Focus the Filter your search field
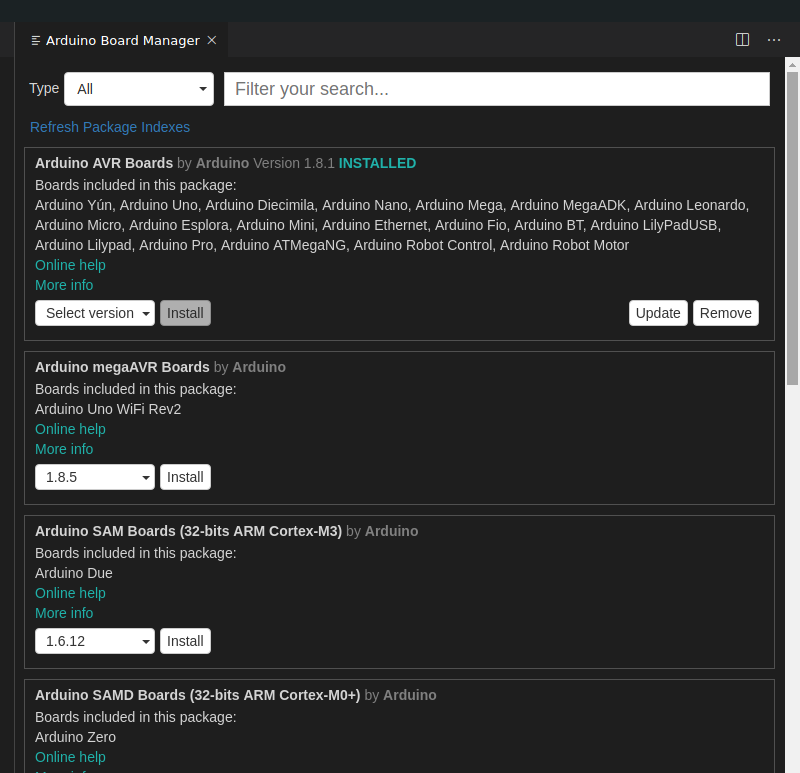Image resolution: width=800 pixels, height=773 pixels. pos(496,89)
